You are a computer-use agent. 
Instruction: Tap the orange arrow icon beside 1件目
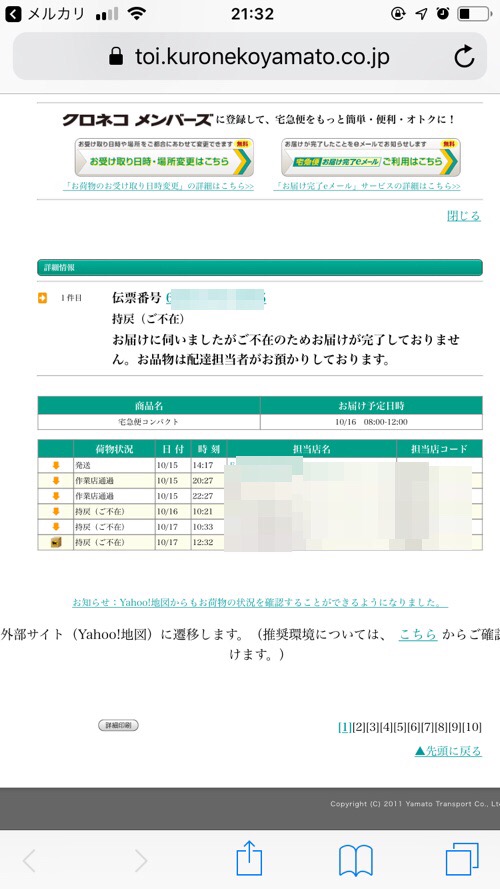tap(43, 298)
